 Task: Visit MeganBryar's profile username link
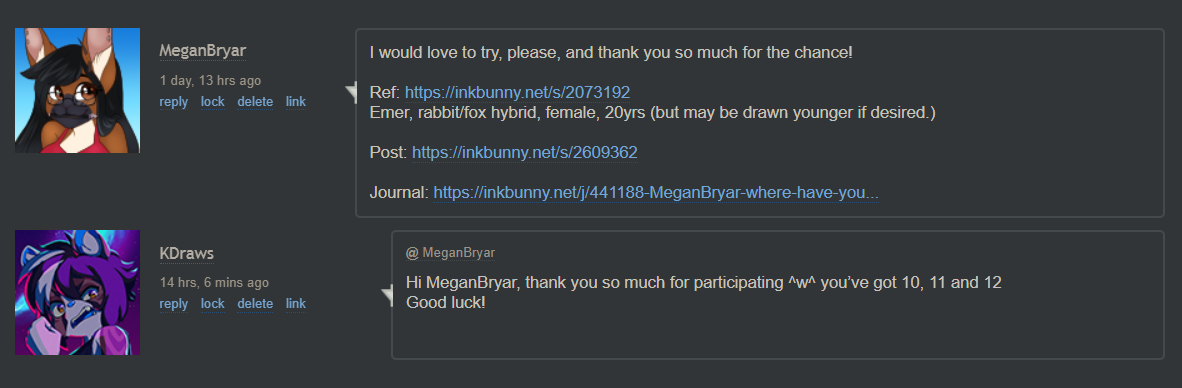click(203, 51)
